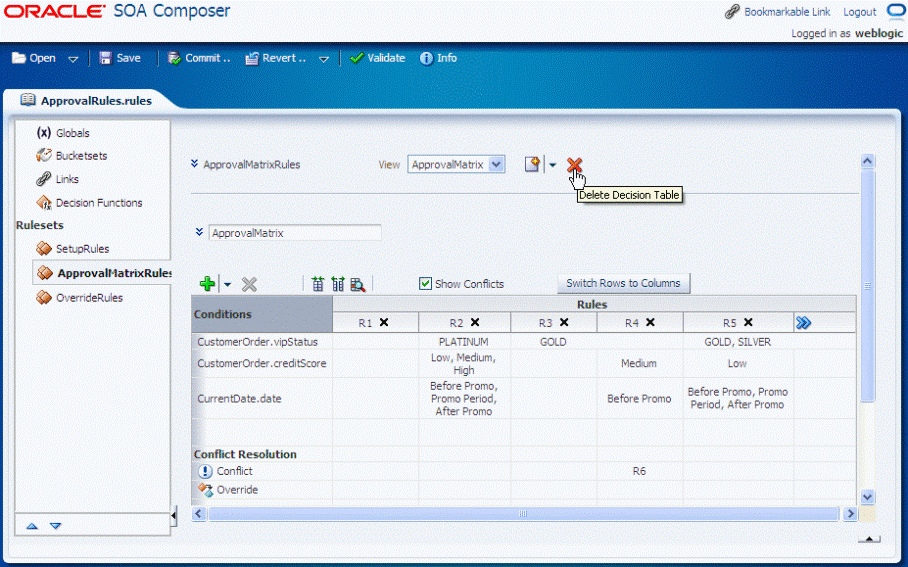The width and height of the screenshot is (908, 567).
Task: Click the Commit toolbar button
Action: (x=199, y=58)
